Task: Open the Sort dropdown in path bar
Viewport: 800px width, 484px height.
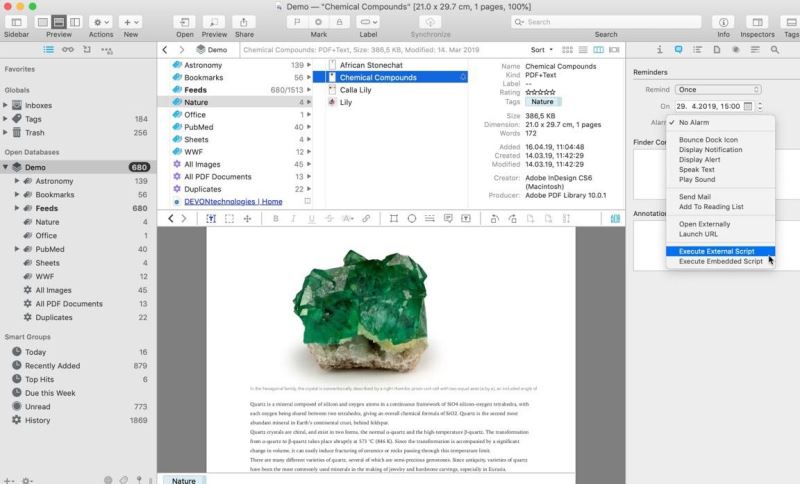Action: (x=541, y=49)
